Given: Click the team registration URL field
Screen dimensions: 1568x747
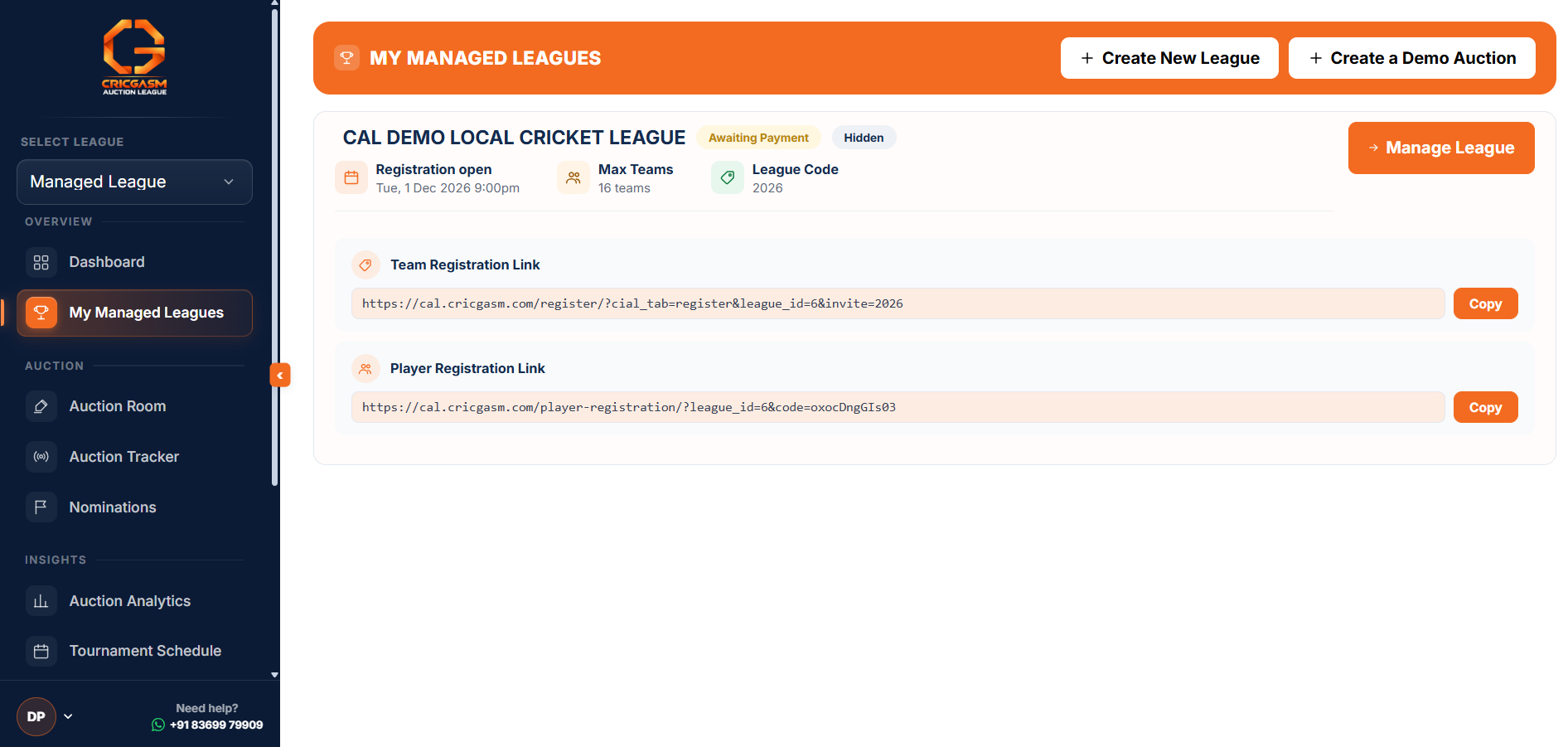Looking at the screenshot, I should pyautogui.click(x=898, y=303).
